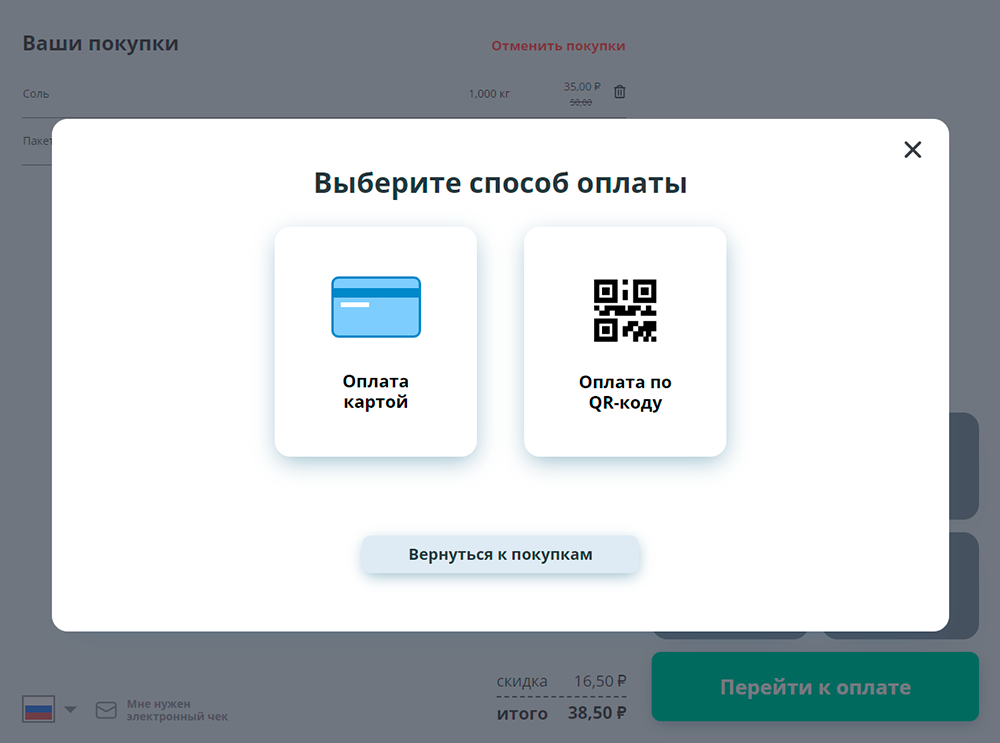Click the 'итого 38,50 ₽' total

click(561, 713)
